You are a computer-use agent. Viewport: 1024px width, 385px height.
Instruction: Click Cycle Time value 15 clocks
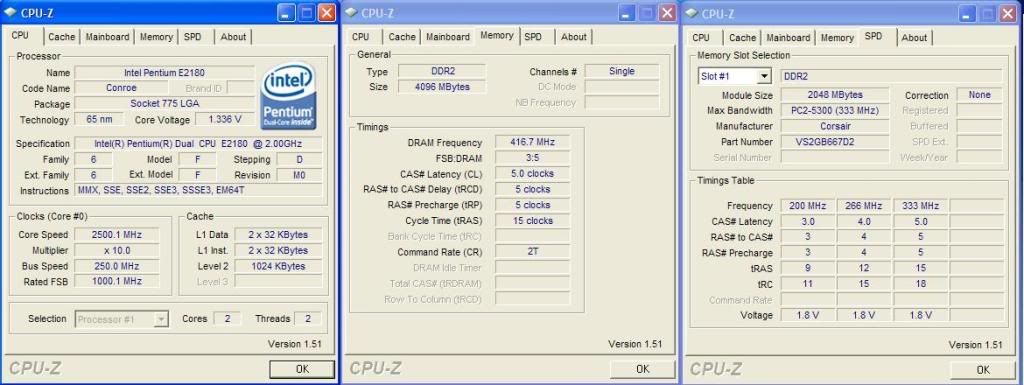[x=532, y=221]
